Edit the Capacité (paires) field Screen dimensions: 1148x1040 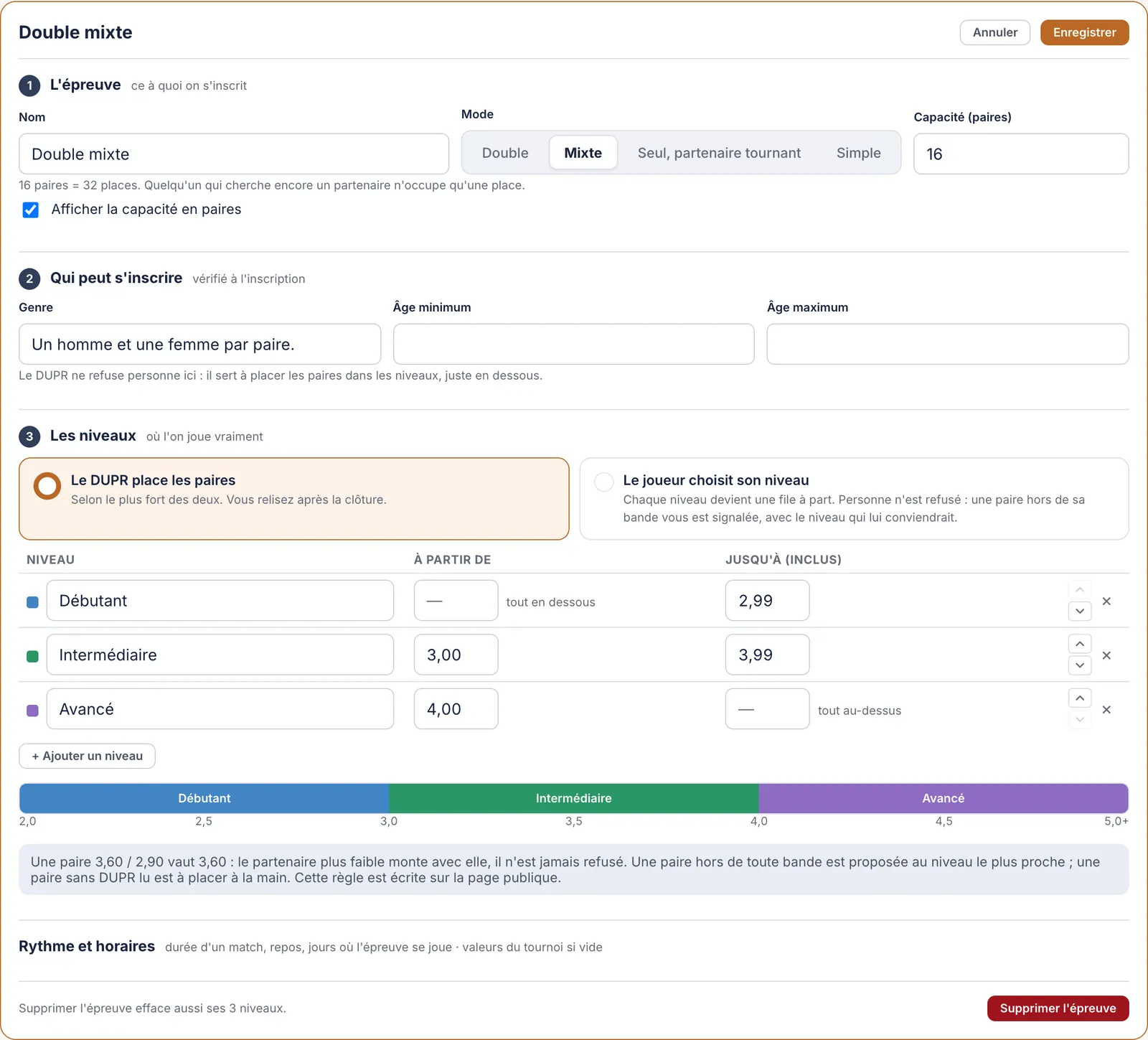point(1021,154)
